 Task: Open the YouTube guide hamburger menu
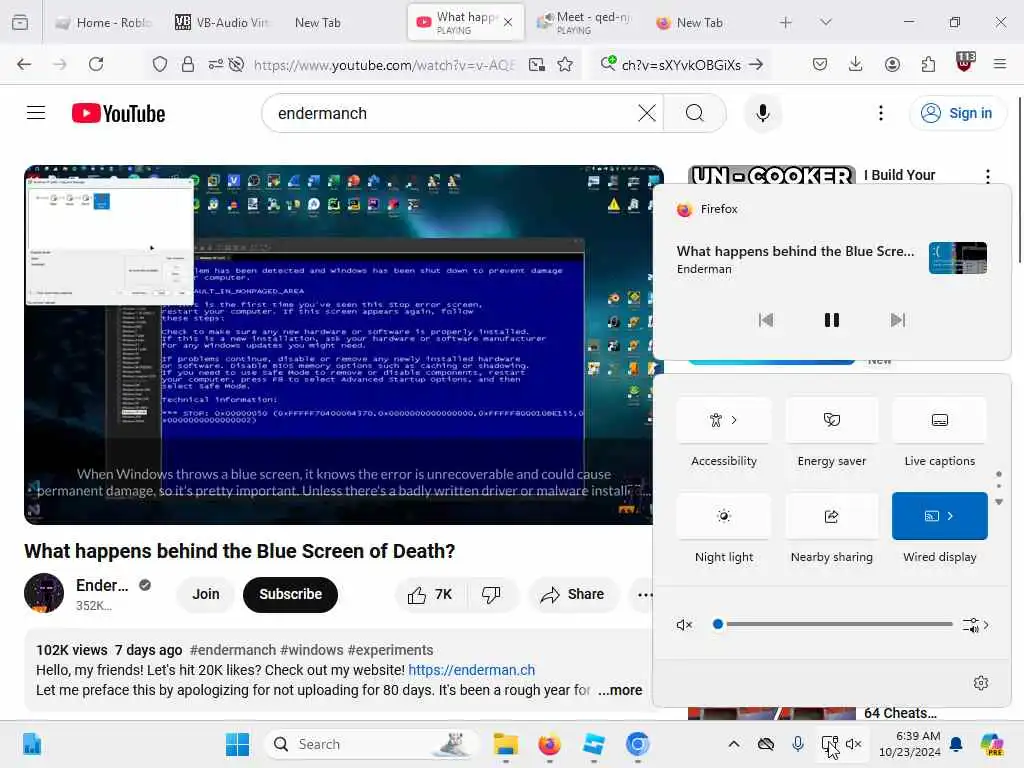pos(36,113)
